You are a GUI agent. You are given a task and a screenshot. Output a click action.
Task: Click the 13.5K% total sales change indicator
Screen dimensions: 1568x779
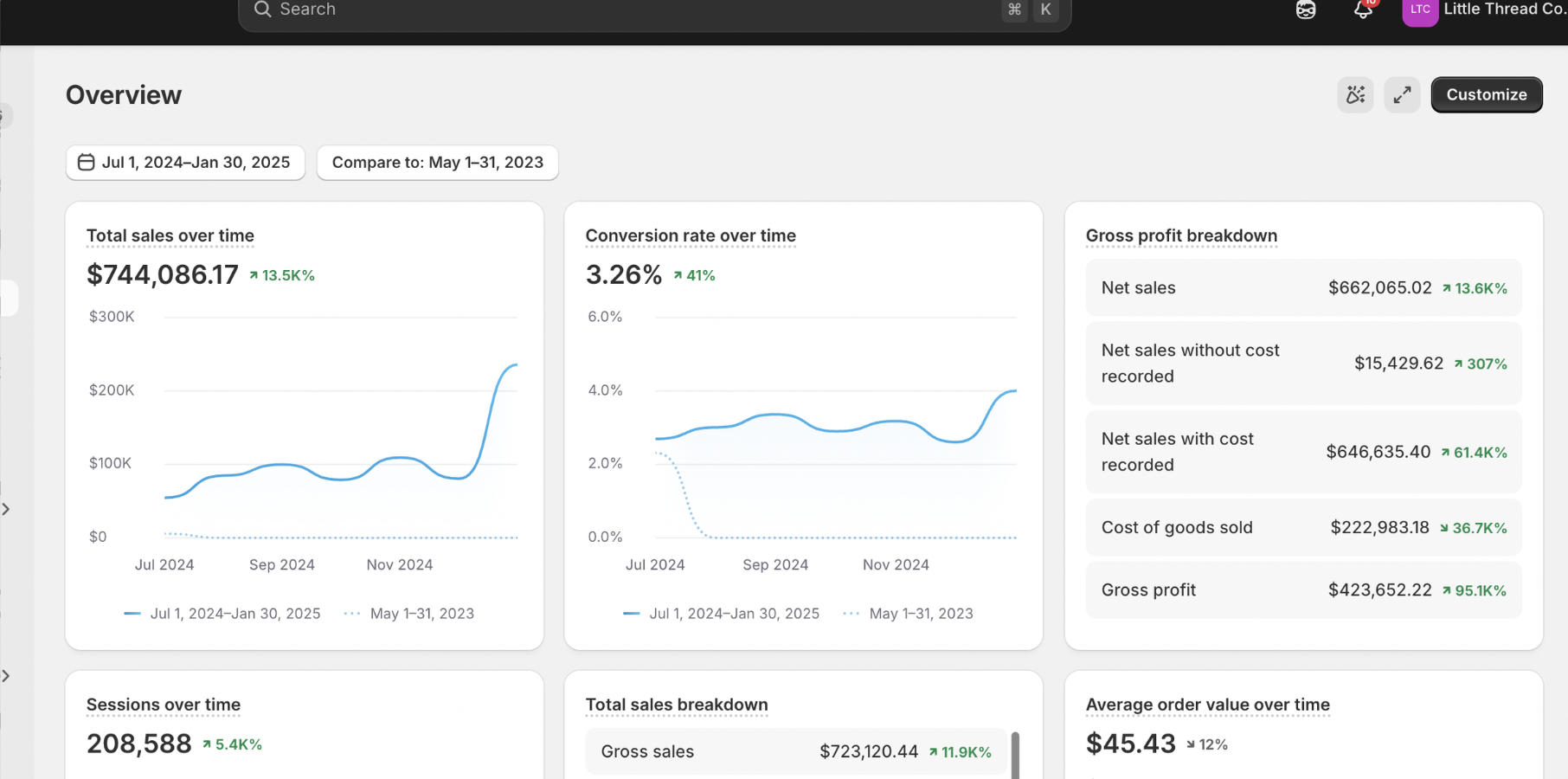[282, 276]
